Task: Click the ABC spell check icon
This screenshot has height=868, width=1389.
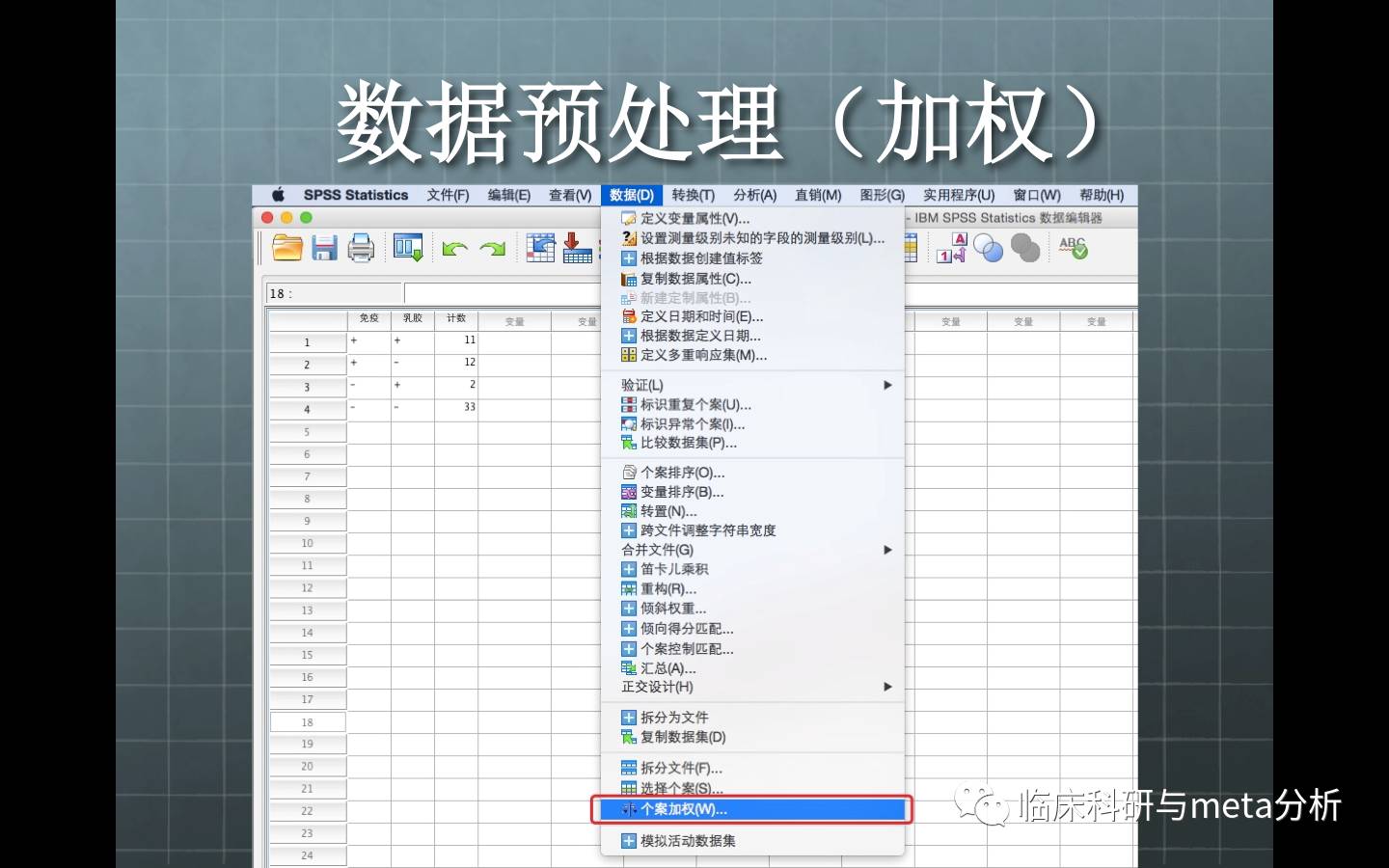Action: point(1073,248)
